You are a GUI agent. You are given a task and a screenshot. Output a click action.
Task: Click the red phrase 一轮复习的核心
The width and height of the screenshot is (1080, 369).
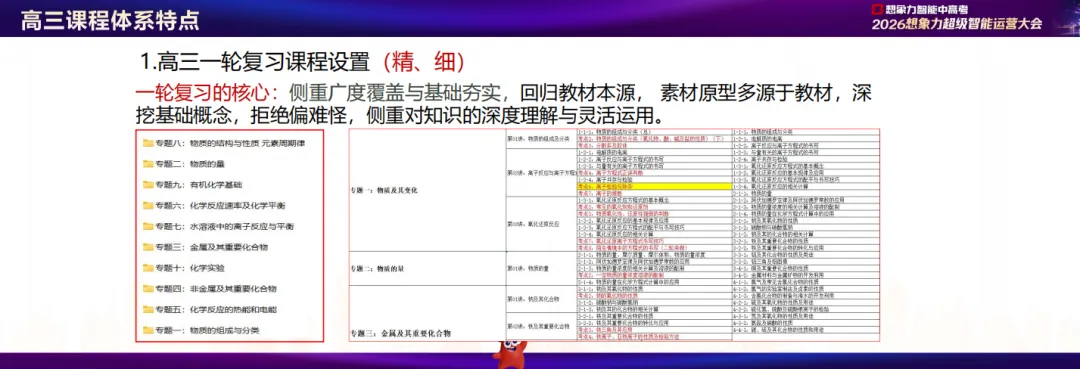tap(200, 92)
